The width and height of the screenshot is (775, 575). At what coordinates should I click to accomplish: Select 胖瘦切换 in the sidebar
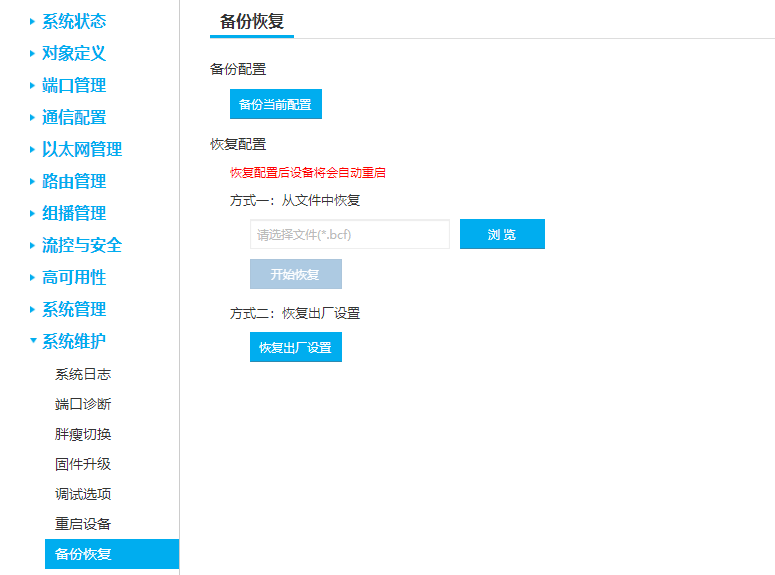click(x=83, y=434)
